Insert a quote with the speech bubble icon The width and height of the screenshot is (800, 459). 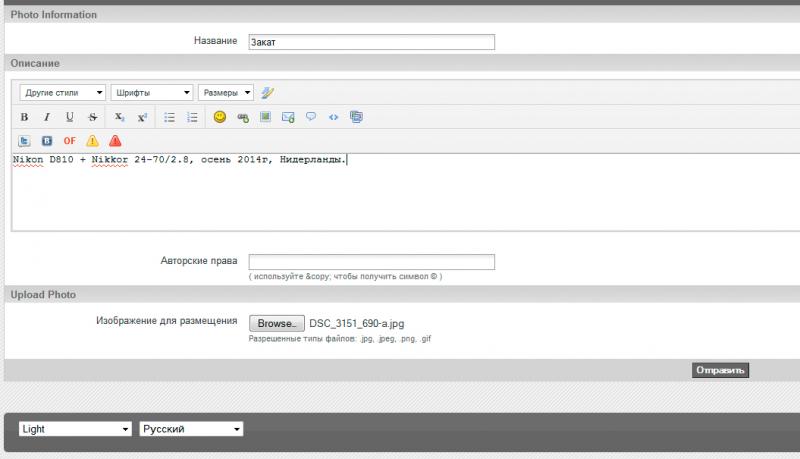[x=311, y=117]
